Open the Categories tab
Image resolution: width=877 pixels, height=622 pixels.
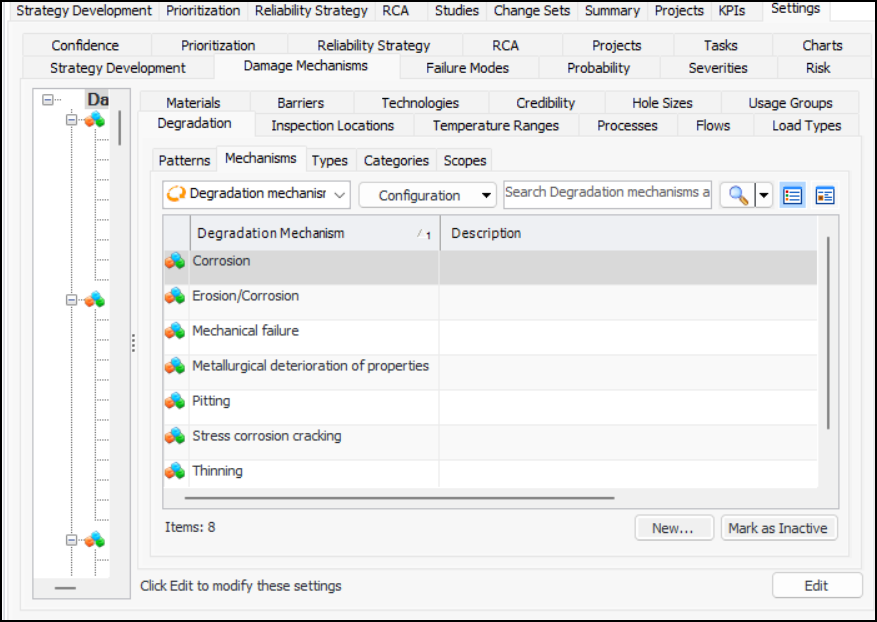(x=396, y=161)
